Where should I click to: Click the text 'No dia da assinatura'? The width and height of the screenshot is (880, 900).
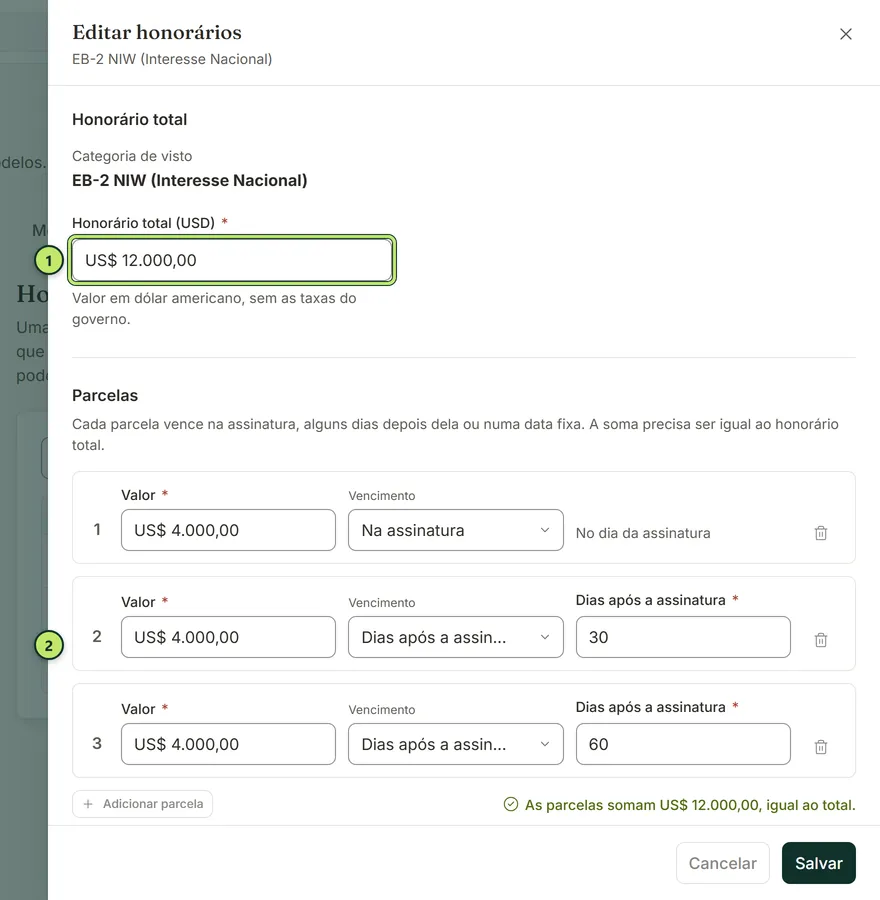click(x=643, y=533)
